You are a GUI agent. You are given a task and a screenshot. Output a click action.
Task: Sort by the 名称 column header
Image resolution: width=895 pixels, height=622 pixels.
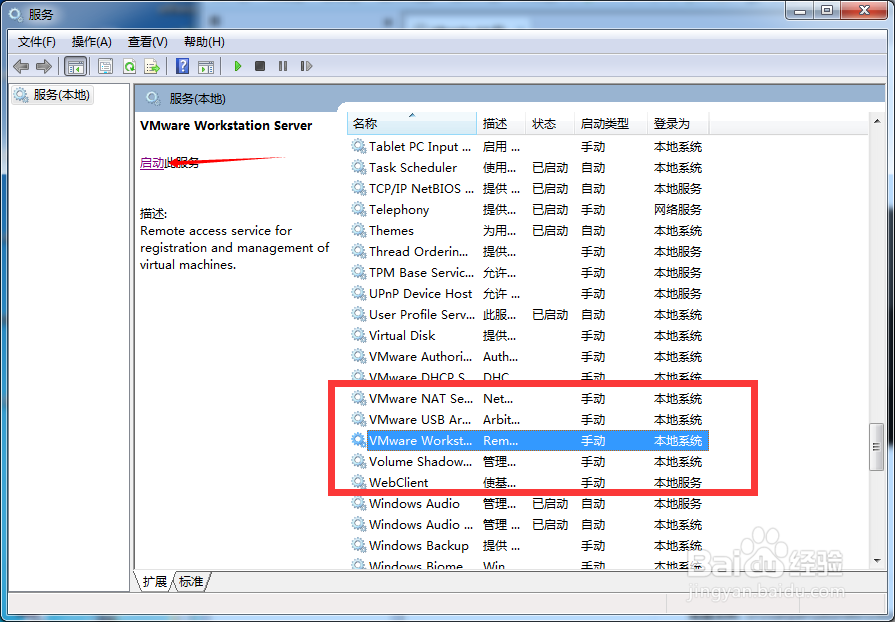pos(412,123)
